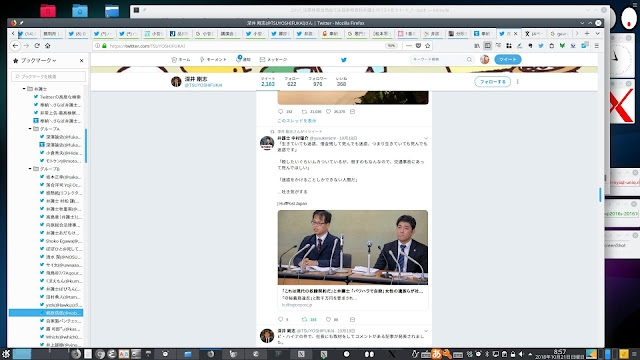Open own profile avatar menu beside ツイート button
Screen dimensions: 640x360
[484, 60]
